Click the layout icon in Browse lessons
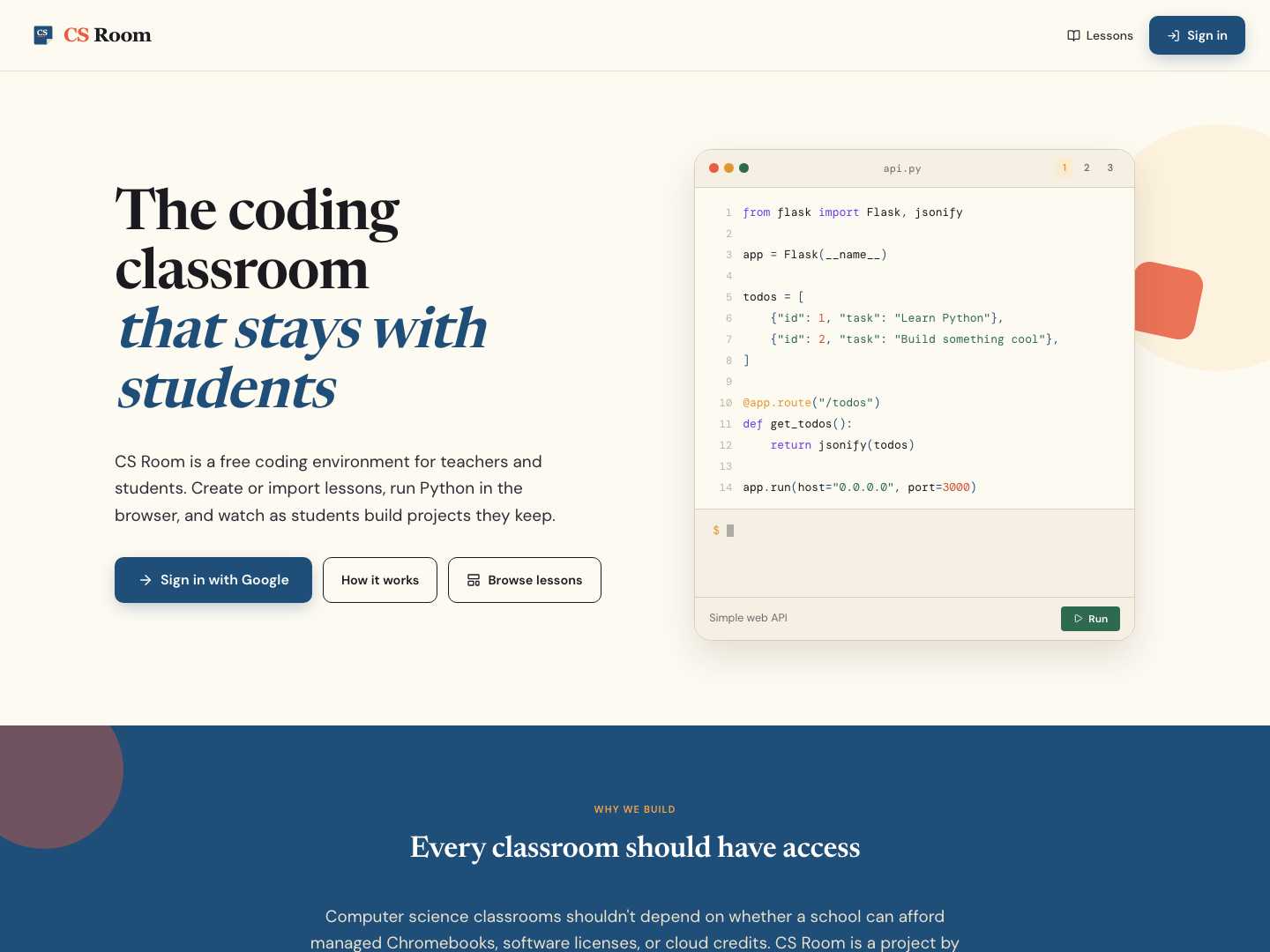 [x=474, y=580]
